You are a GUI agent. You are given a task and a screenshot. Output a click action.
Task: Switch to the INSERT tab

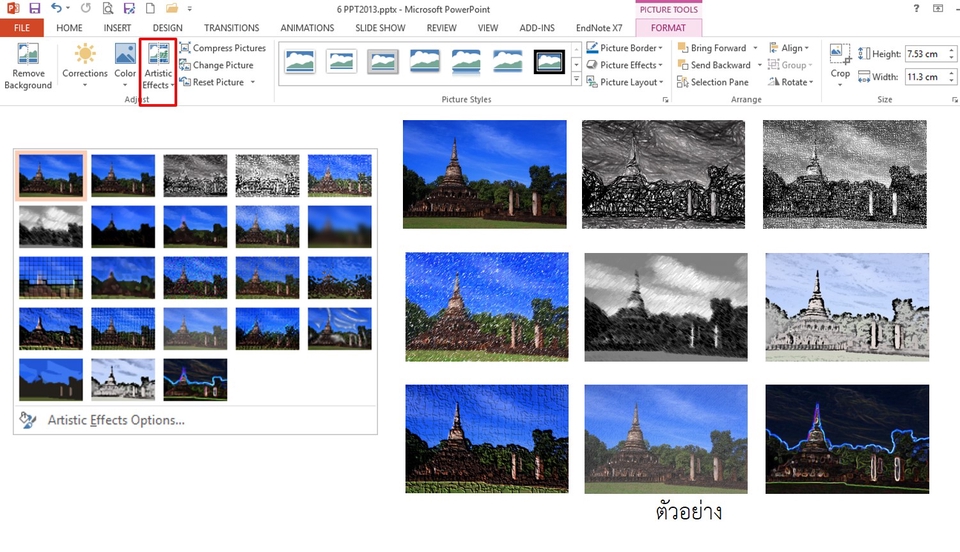(117, 28)
